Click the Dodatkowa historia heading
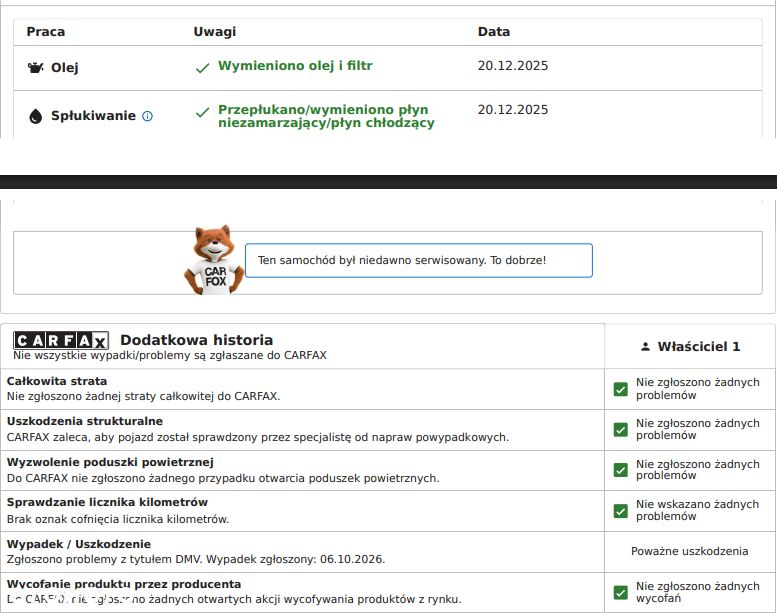 pos(197,340)
